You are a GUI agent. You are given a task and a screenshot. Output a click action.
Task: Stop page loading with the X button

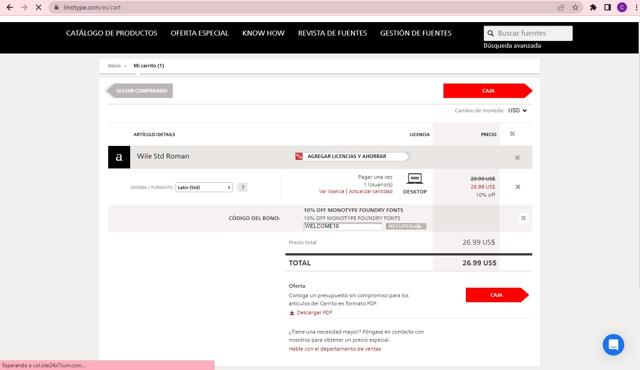[38, 7]
